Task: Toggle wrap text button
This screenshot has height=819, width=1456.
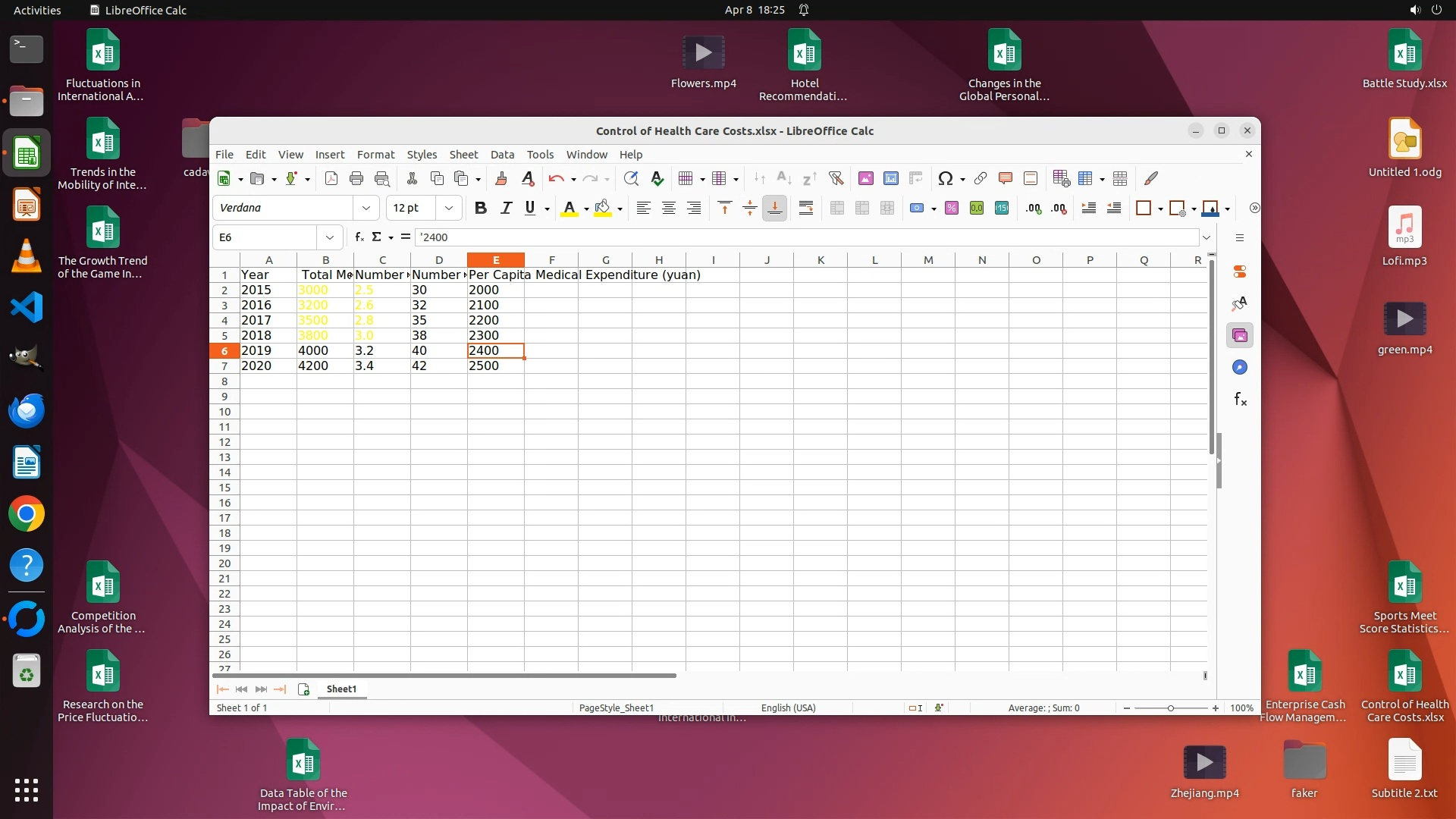Action: pos(806,208)
